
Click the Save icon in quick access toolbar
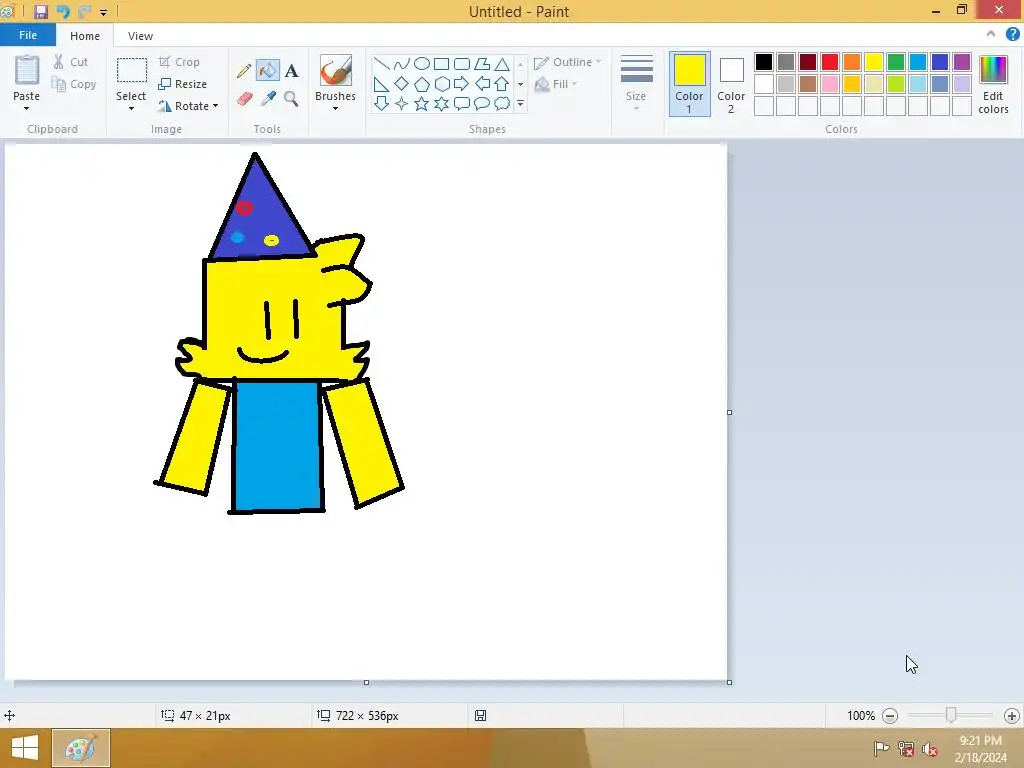pos(40,11)
